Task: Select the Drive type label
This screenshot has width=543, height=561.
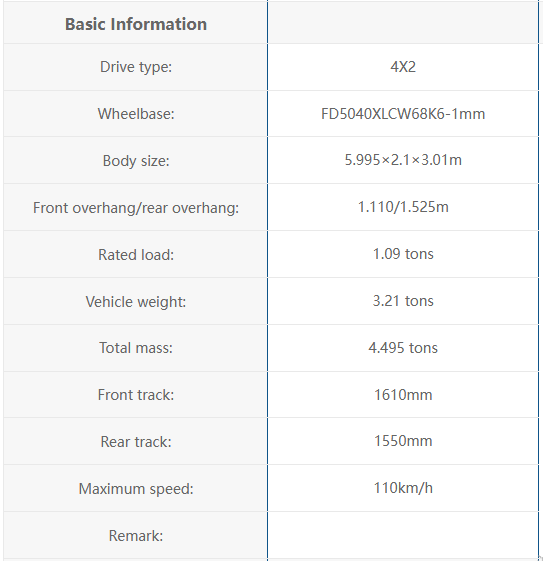Action: [136, 67]
